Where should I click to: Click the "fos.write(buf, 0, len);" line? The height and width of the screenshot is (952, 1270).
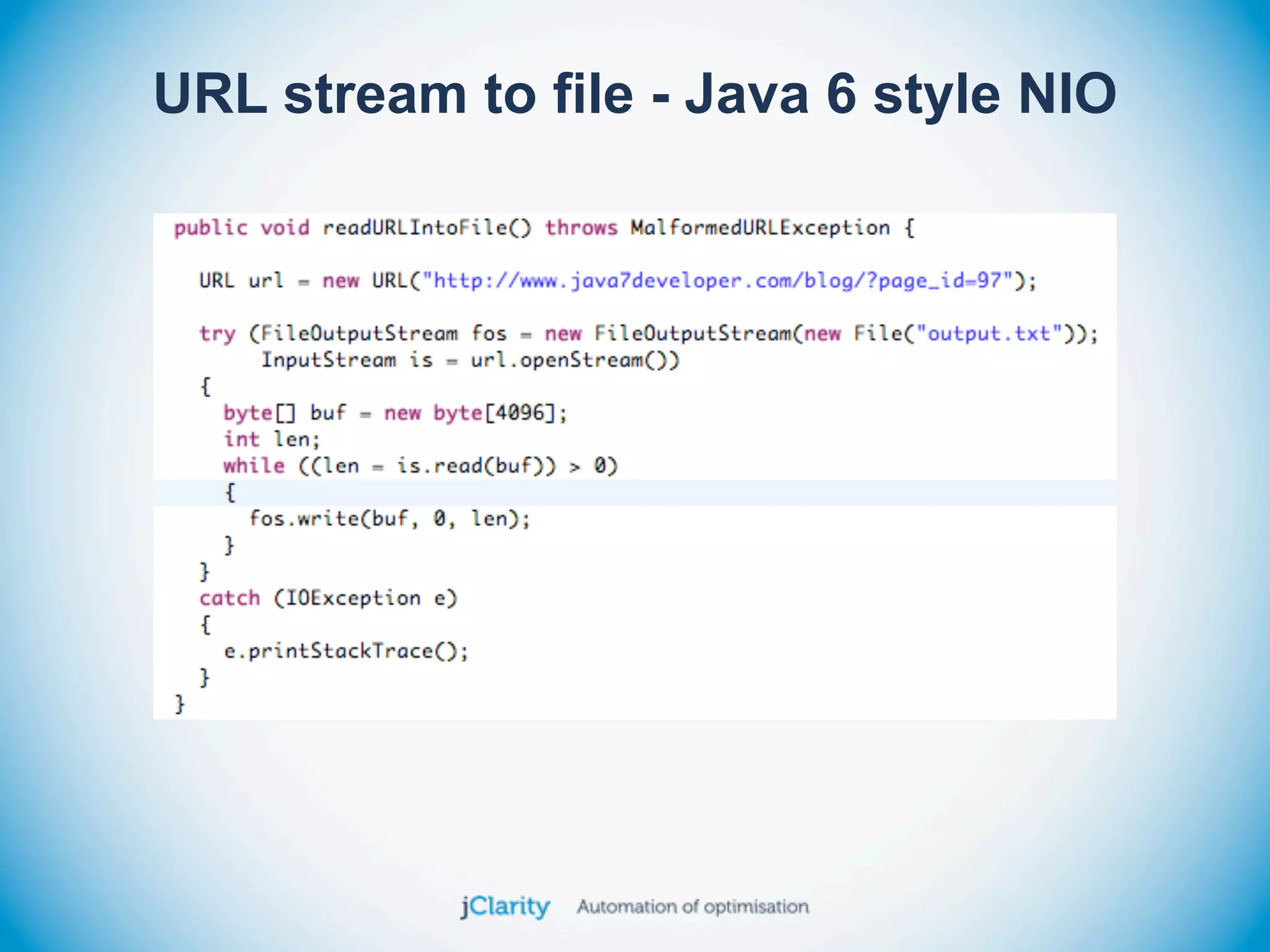click(x=389, y=519)
